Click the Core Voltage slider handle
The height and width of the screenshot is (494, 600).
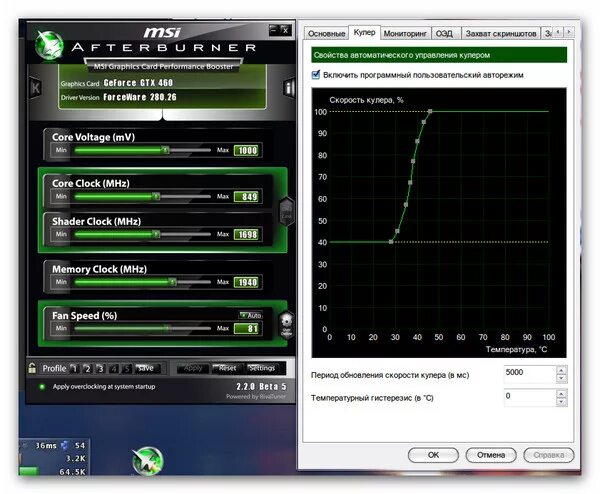165,150
